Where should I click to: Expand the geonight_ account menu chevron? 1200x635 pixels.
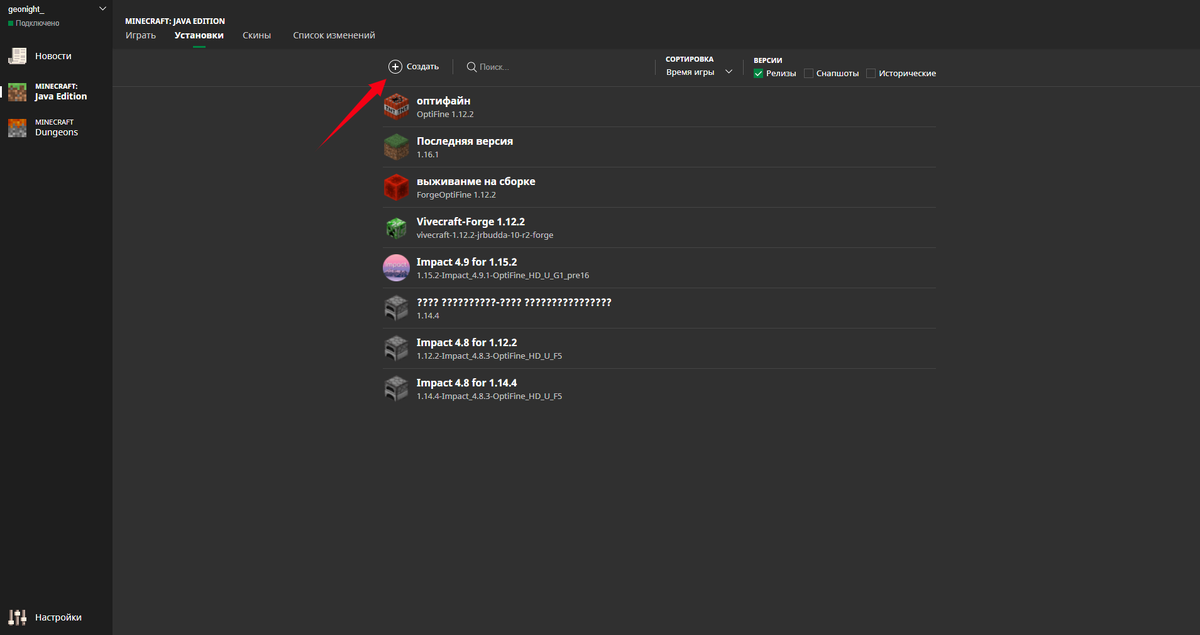102,9
